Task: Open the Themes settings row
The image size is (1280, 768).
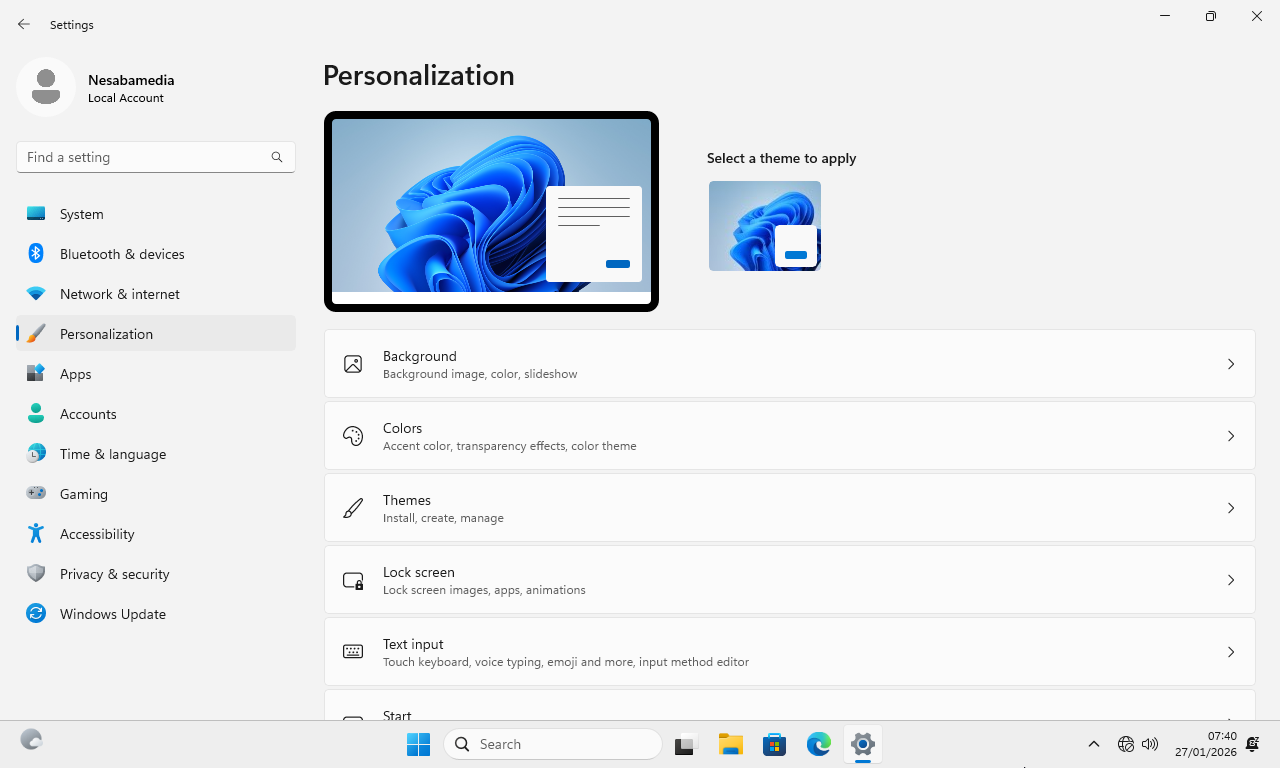Action: 789,508
